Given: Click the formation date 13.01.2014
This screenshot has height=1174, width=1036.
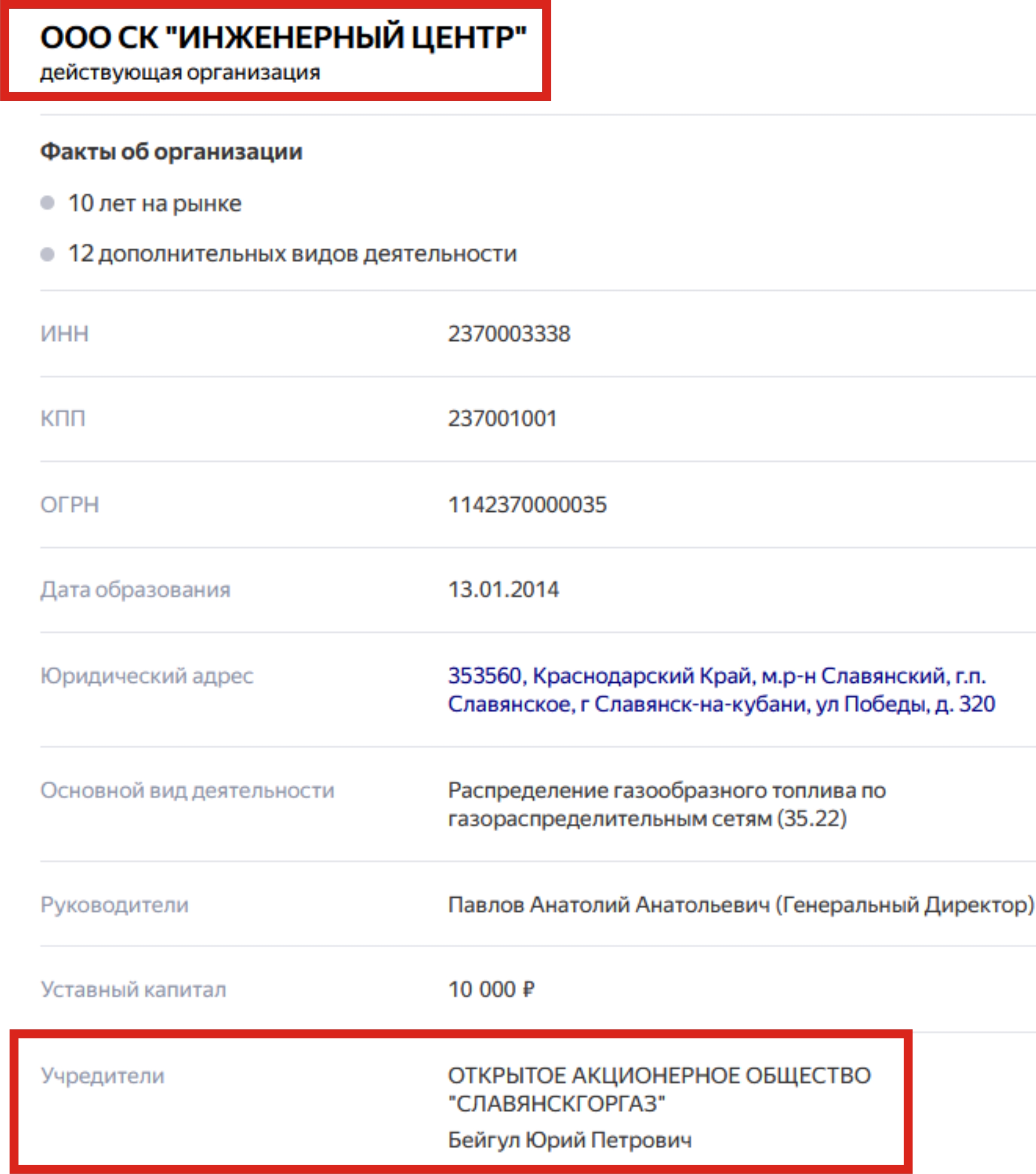Looking at the screenshot, I should click(503, 589).
